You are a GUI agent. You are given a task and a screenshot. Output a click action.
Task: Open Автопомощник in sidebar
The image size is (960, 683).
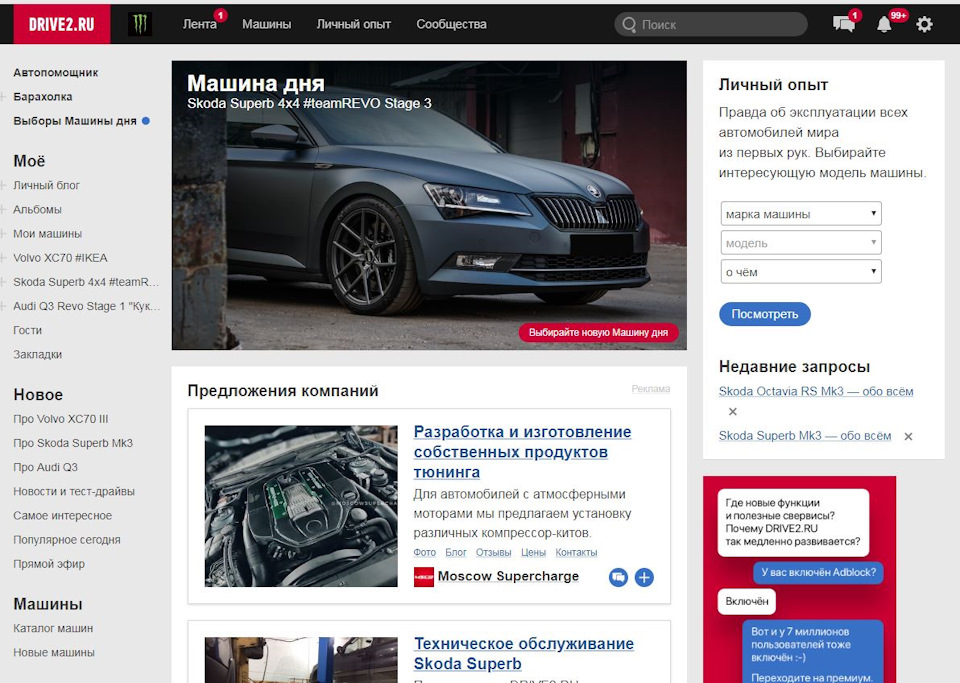56,72
